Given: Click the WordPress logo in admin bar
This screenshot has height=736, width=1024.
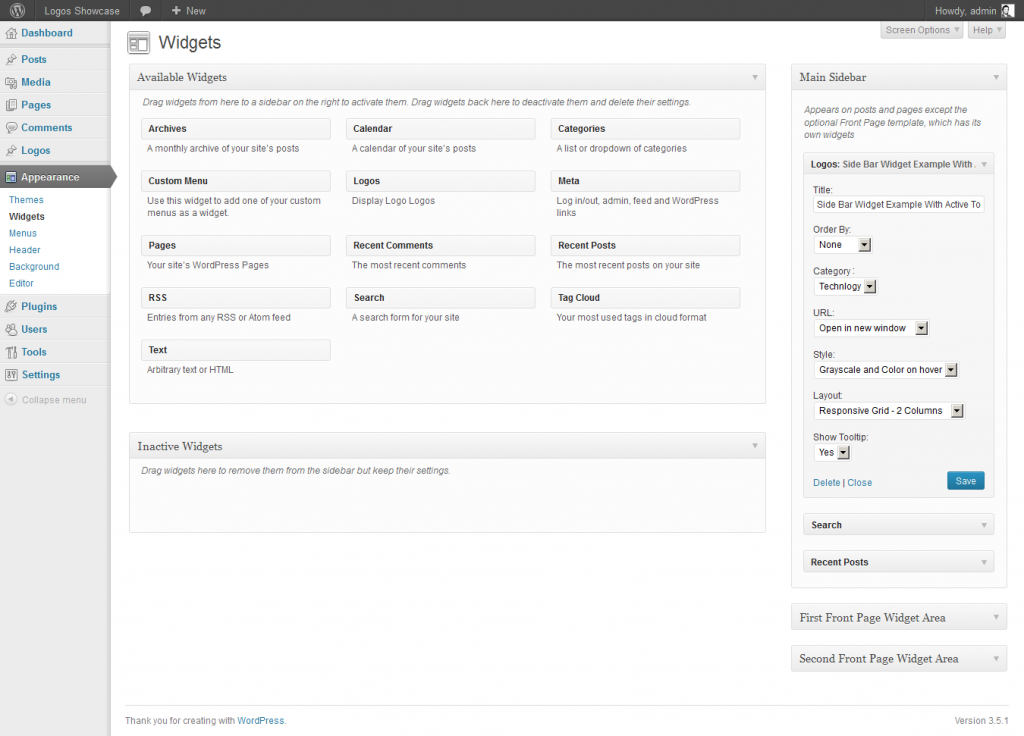Looking at the screenshot, I should [17, 11].
